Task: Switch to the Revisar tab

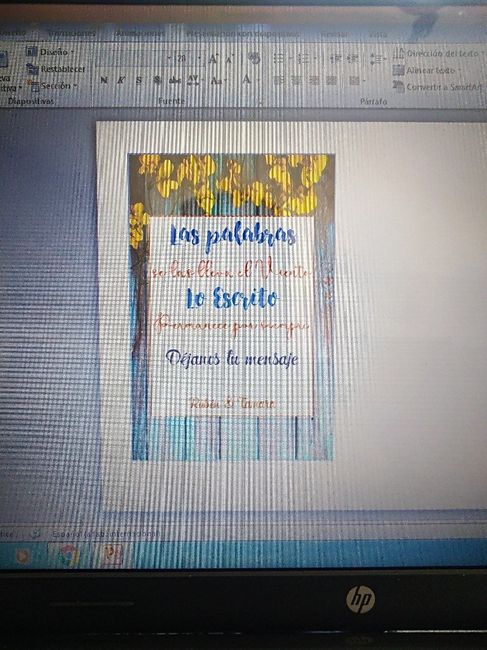Action: pyautogui.click(x=334, y=34)
